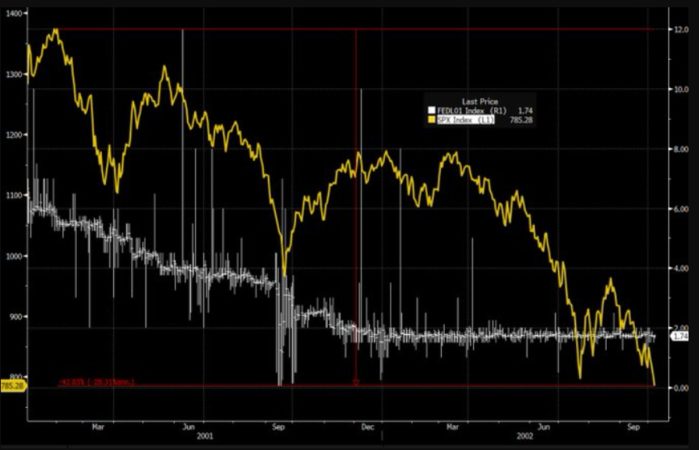Click the 12.00 label on right axis
Screen dimensions: 699x450
pos(682,30)
